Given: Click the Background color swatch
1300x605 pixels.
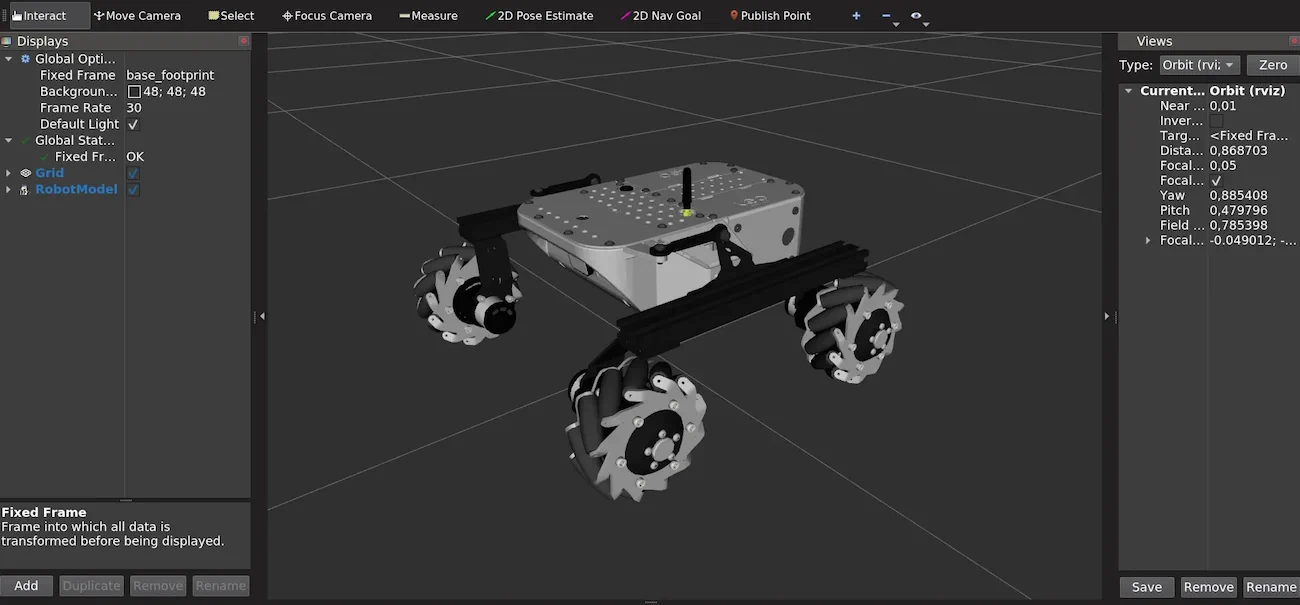Looking at the screenshot, I should tap(134, 92).
